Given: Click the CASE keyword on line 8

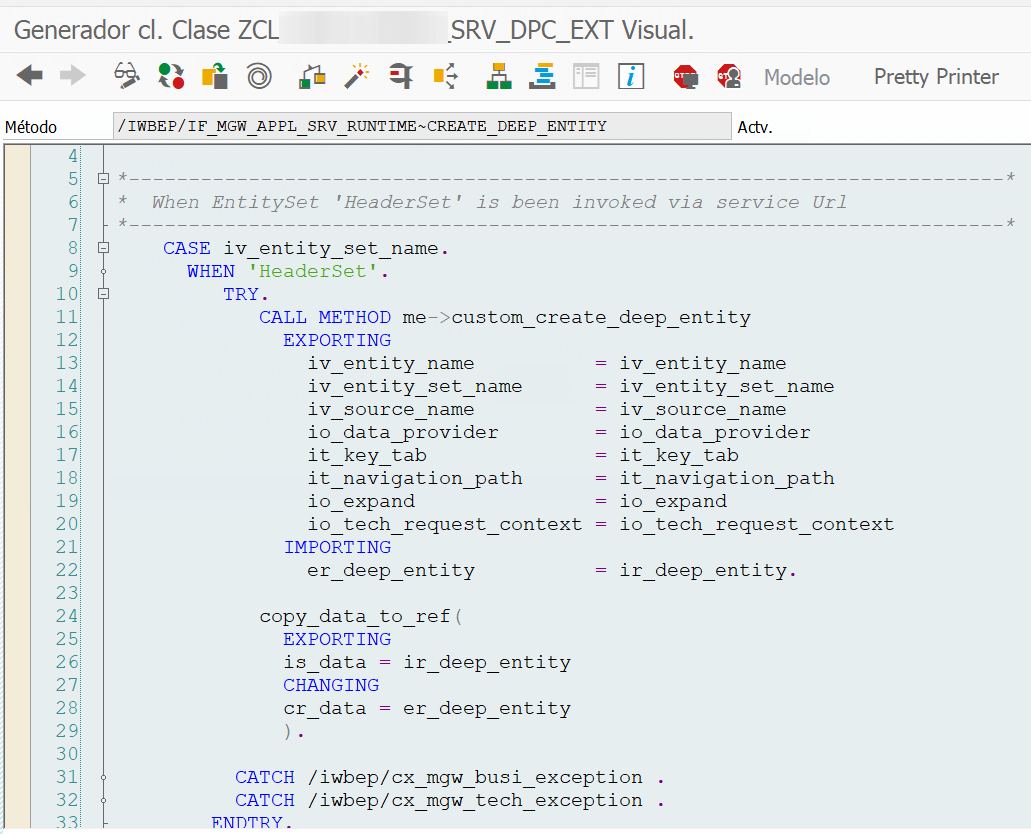Looking at the screenshot, I should 187,248.
